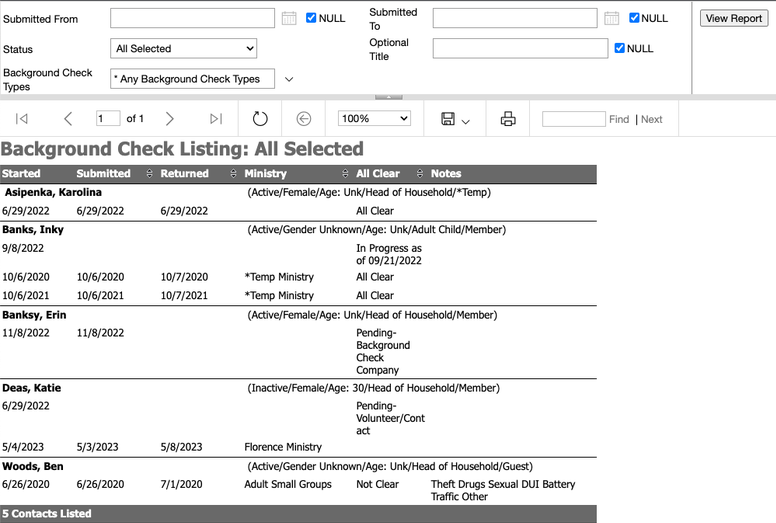Image resolution: width=776 pixels, height=523 pixels.
Task: Click Adult Small Groups ministry cell
Action: (x=288, y=484)
